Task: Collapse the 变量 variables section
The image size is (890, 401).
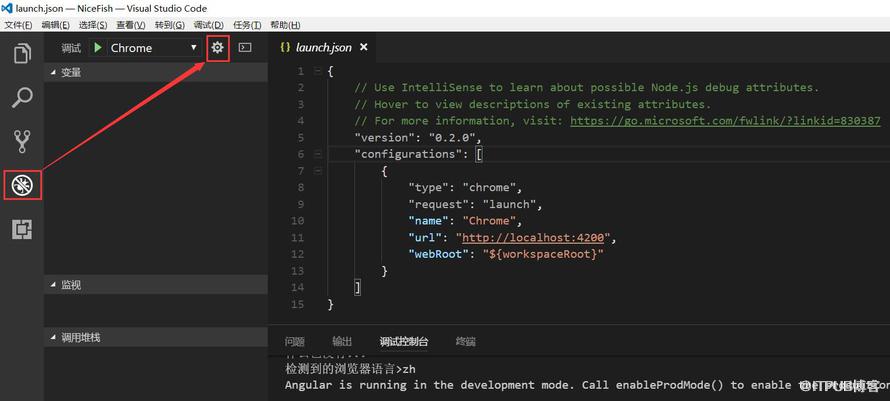Action: click(x=53, y=73)
